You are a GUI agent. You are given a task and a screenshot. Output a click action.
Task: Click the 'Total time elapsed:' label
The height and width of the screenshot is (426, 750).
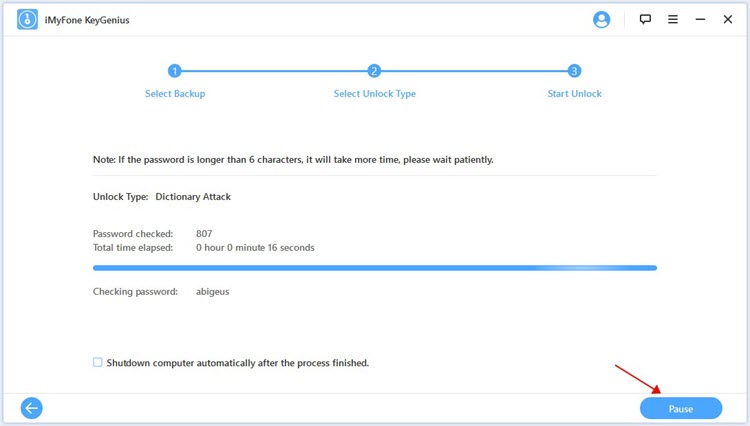[133, 248]
